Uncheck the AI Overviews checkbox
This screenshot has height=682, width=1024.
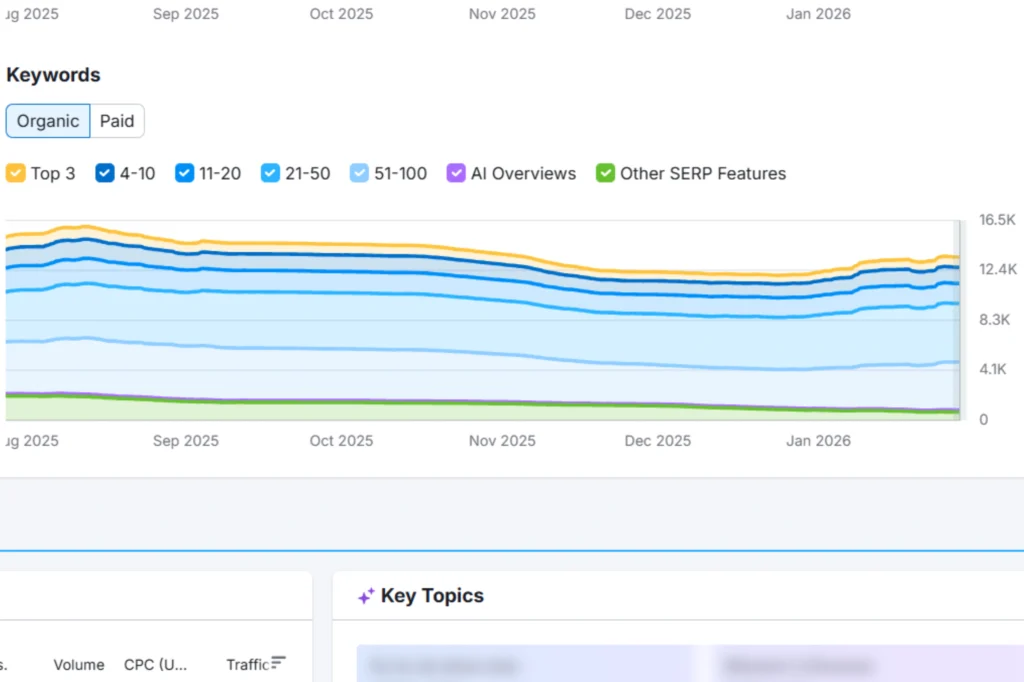(x=455, y=173)
